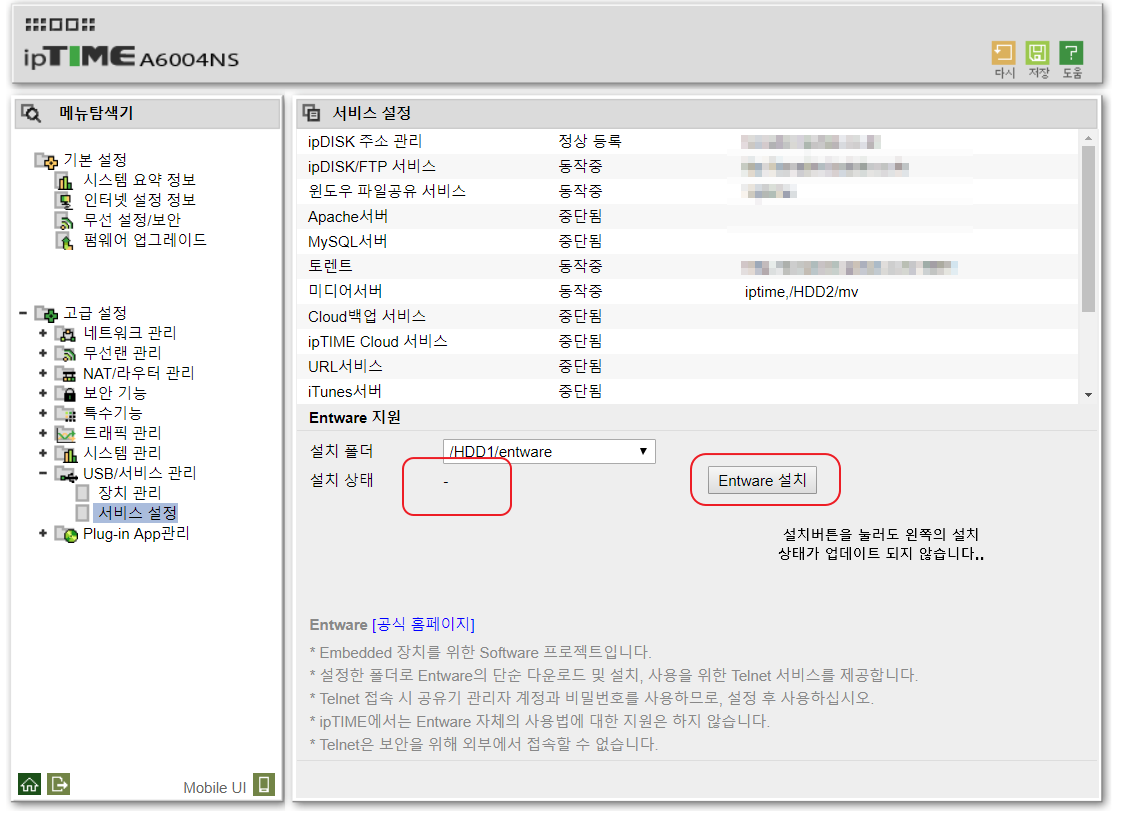1121x814 pixels.
Task: Click the 기본 설정 folder icon
Action: point(46,161)
